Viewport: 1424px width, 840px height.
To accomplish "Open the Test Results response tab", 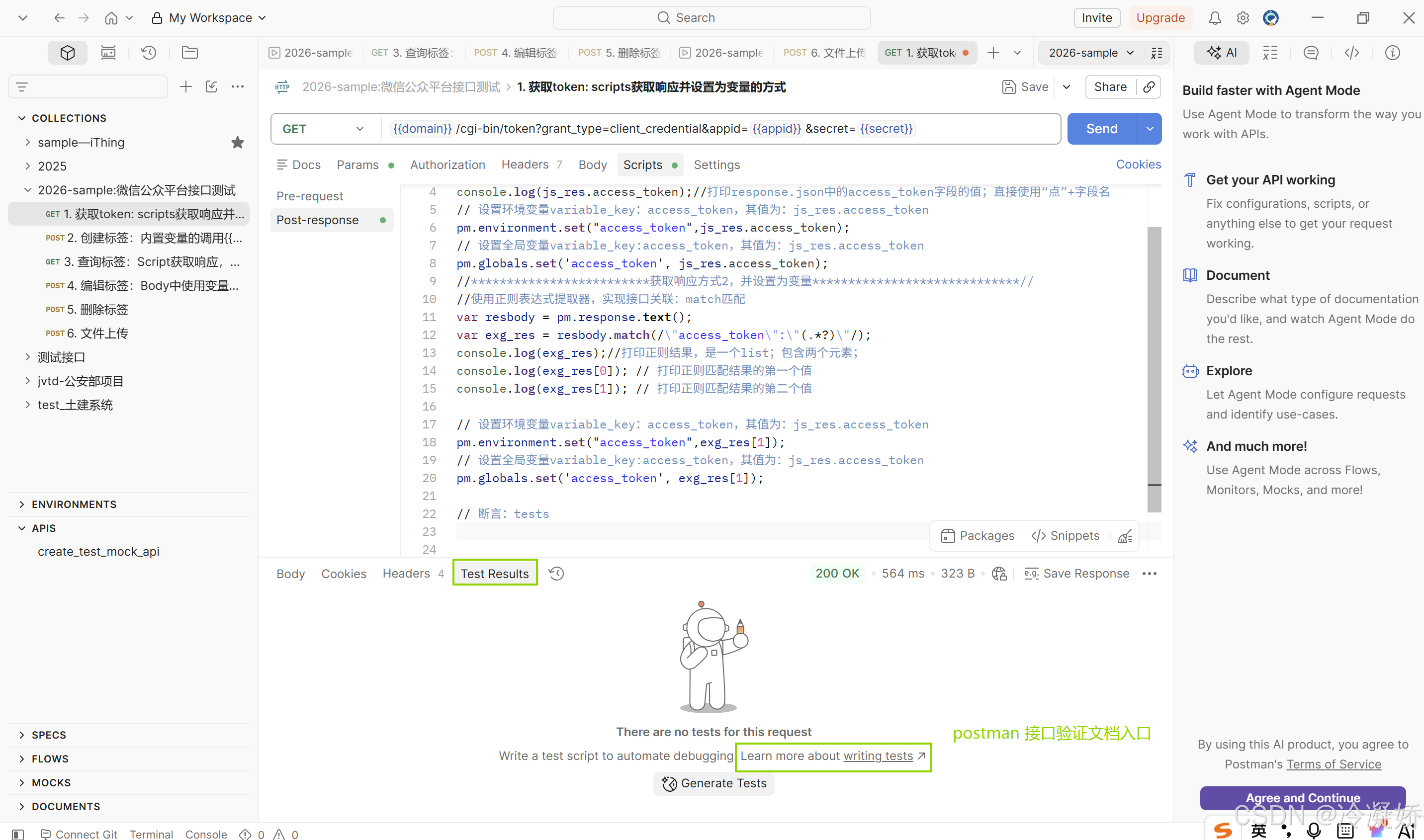I will (494, 574).
